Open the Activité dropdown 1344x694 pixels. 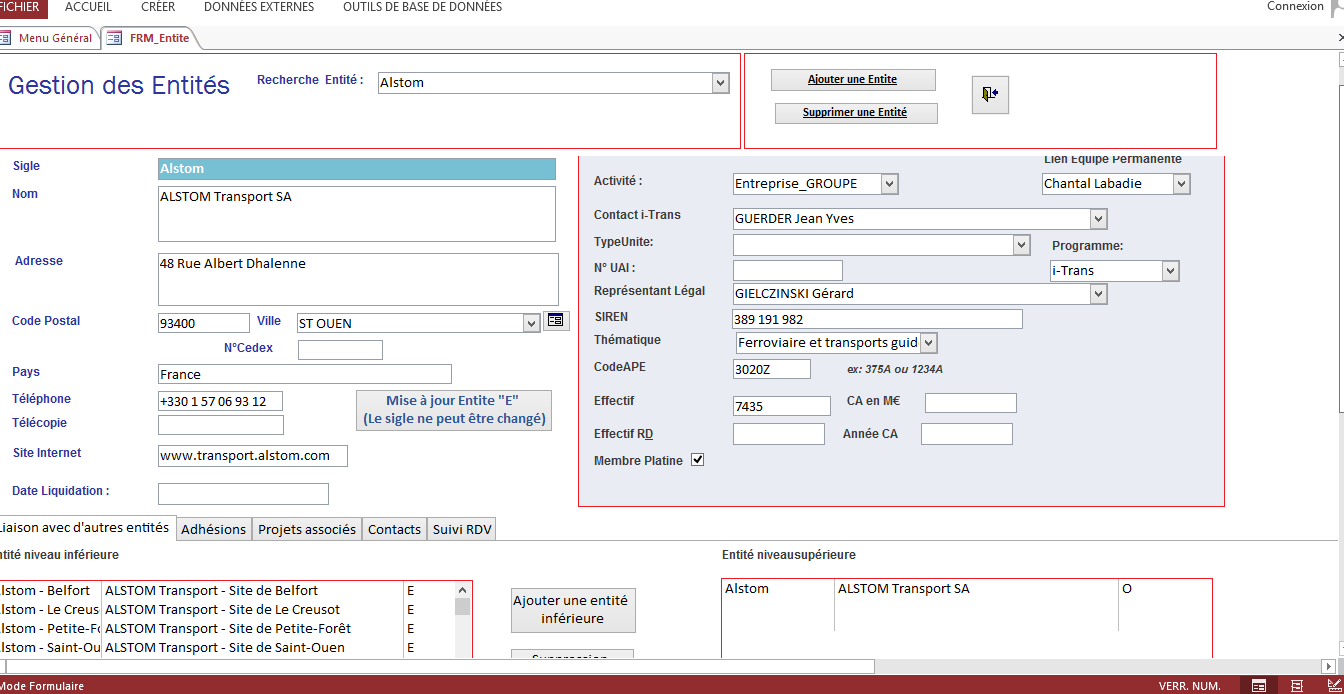pos(890,184)
